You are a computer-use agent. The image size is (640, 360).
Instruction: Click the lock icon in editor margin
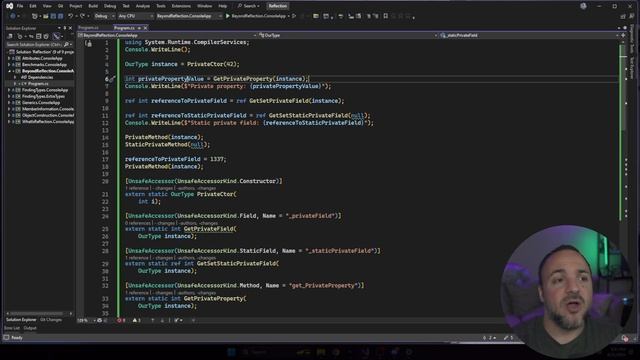coord(89,44)
